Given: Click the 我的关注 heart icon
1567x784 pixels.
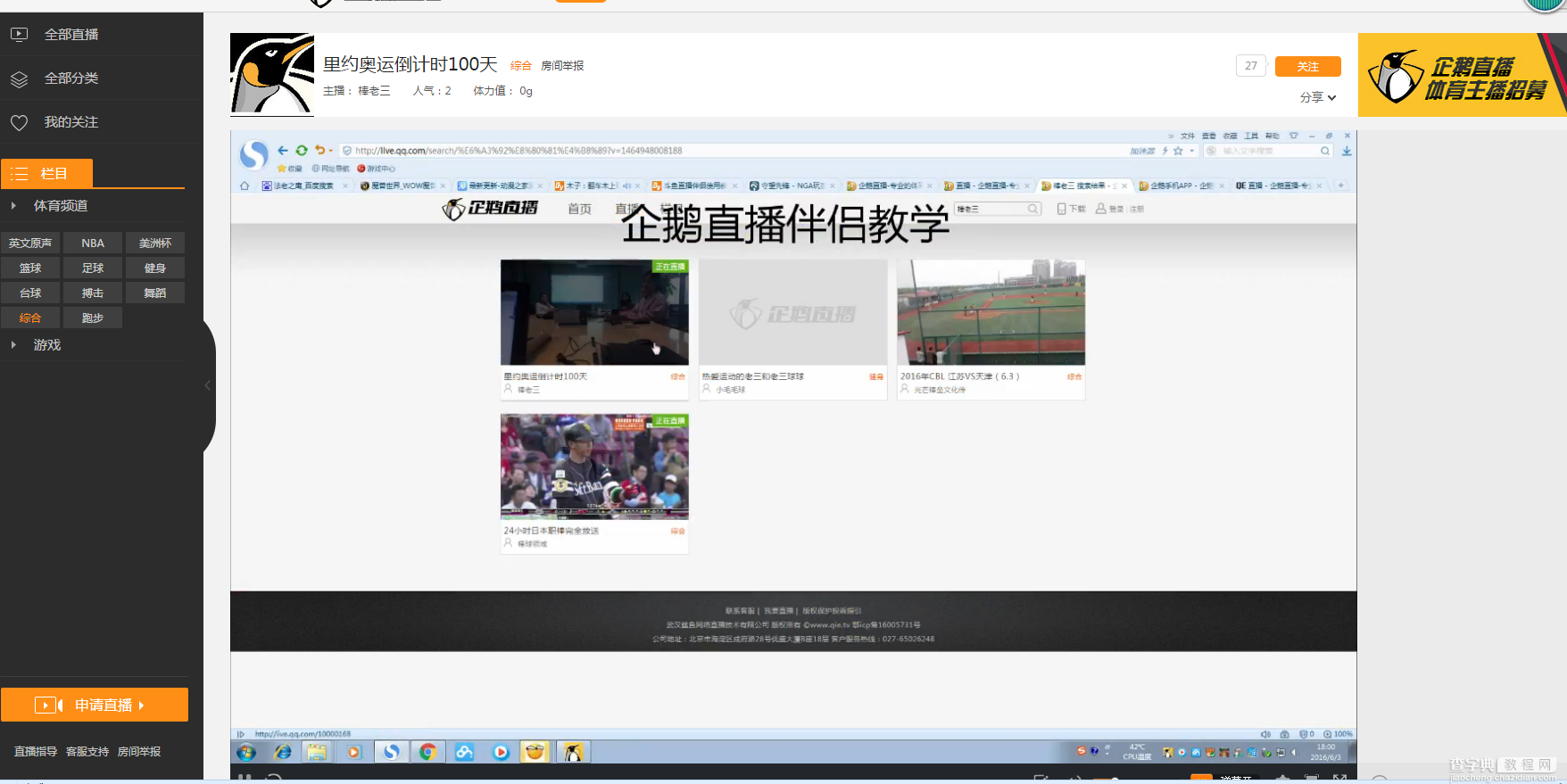Looking at the screenshot, I should tap(19, 122).
